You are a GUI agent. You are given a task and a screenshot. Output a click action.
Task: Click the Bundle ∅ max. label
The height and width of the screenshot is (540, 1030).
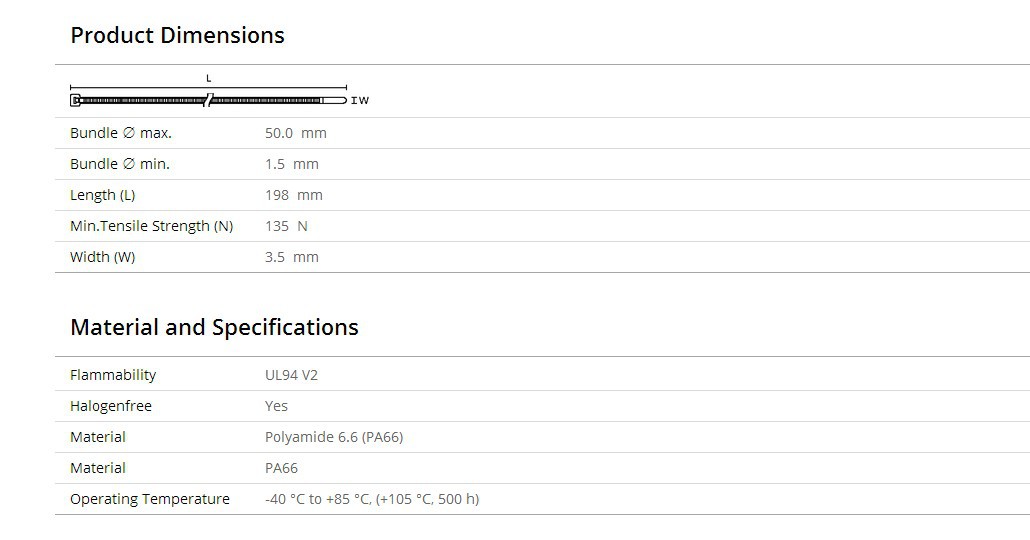[120, 133]
